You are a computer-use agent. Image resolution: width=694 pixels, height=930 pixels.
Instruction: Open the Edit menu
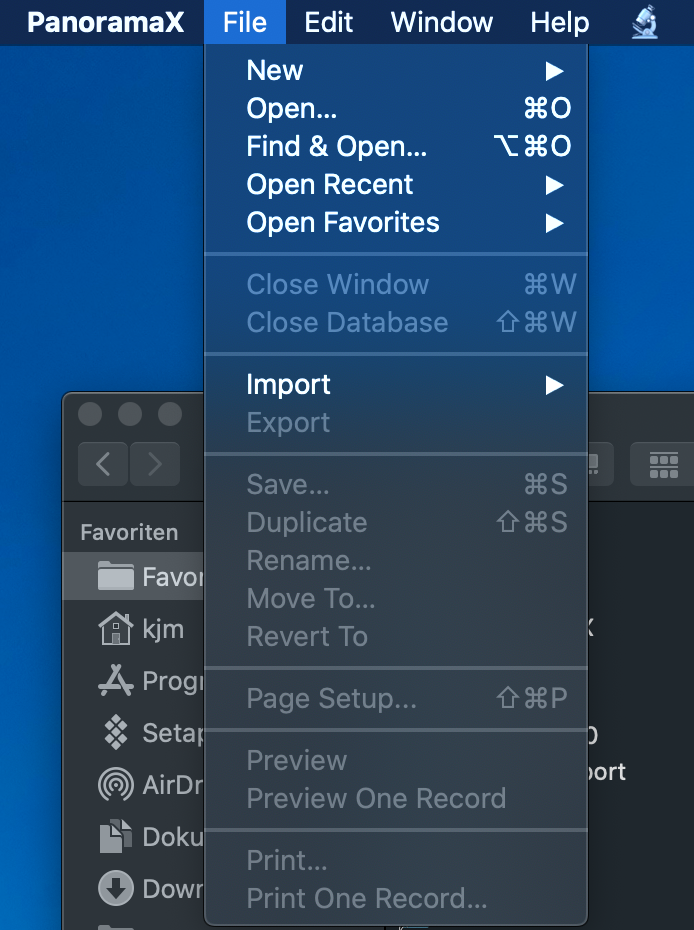click(x=329, y=22)
